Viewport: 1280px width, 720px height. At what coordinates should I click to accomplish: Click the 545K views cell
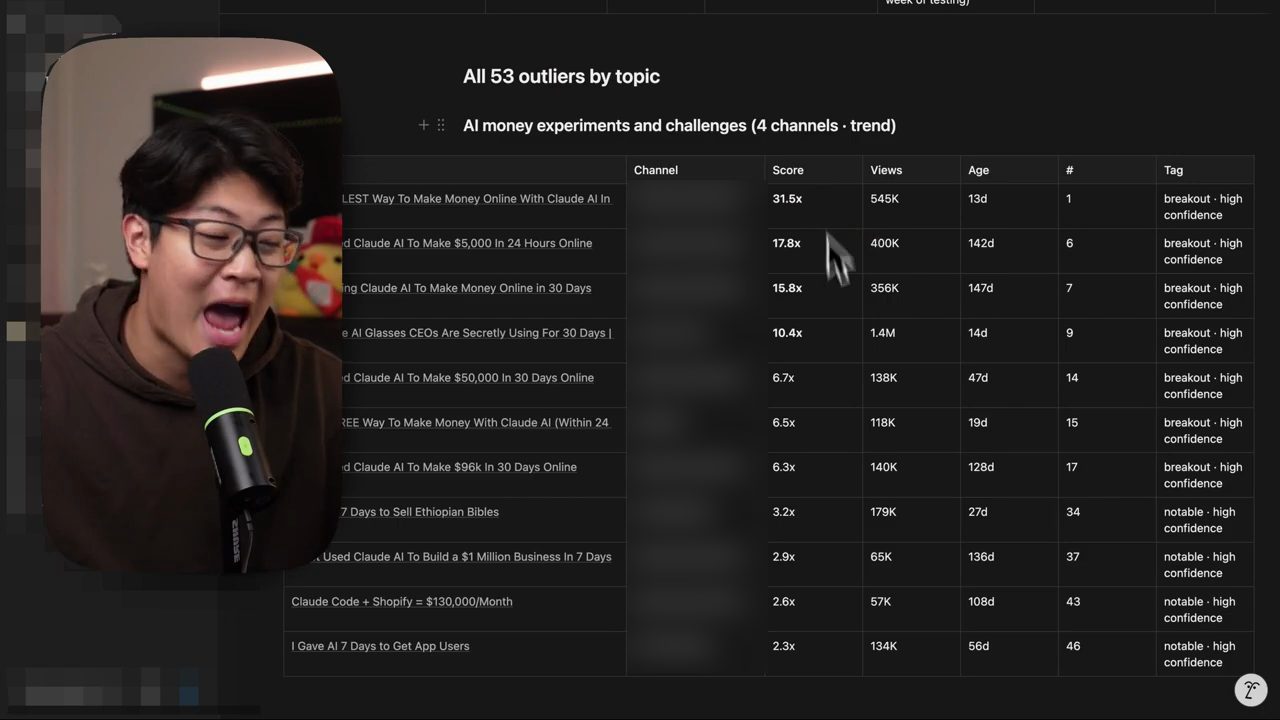tap(911, 207)
